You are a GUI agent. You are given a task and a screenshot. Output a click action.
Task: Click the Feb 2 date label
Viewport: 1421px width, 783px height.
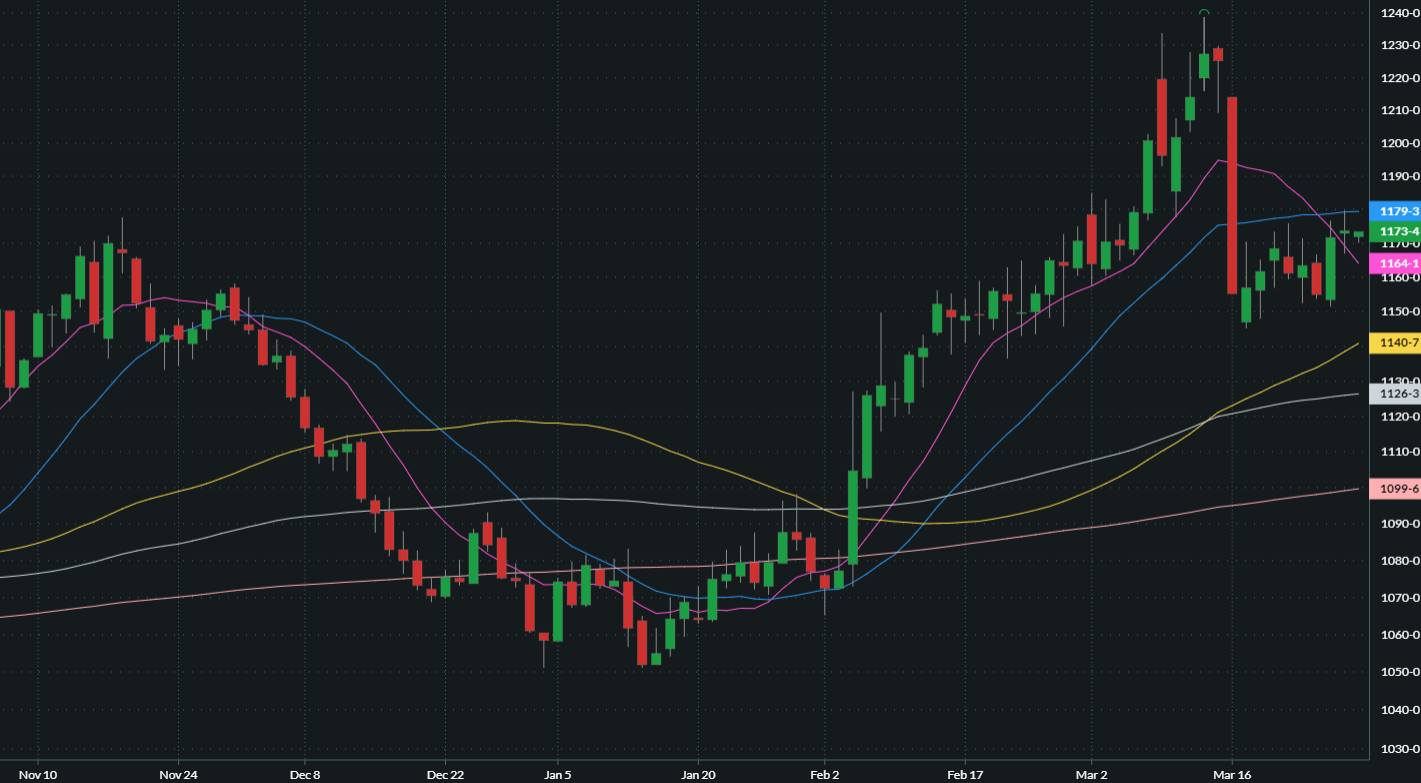click(x=825, y=774)
